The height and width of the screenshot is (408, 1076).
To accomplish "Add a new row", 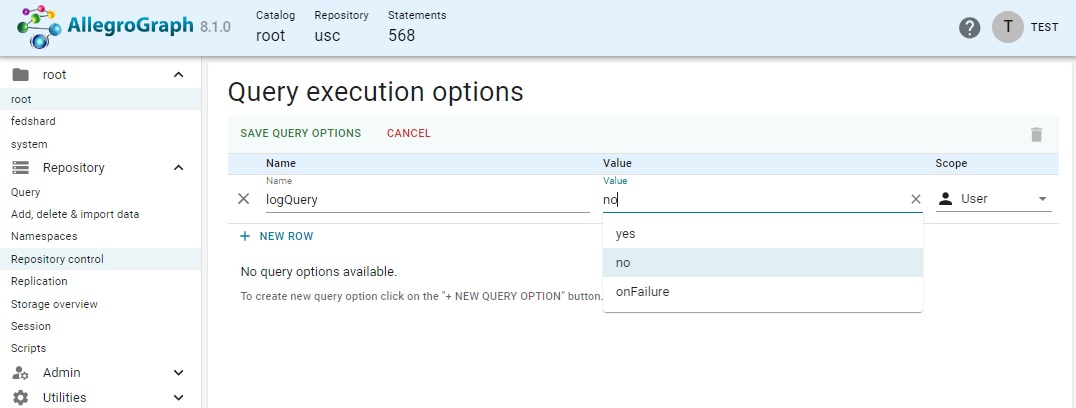I will (277, 236).
